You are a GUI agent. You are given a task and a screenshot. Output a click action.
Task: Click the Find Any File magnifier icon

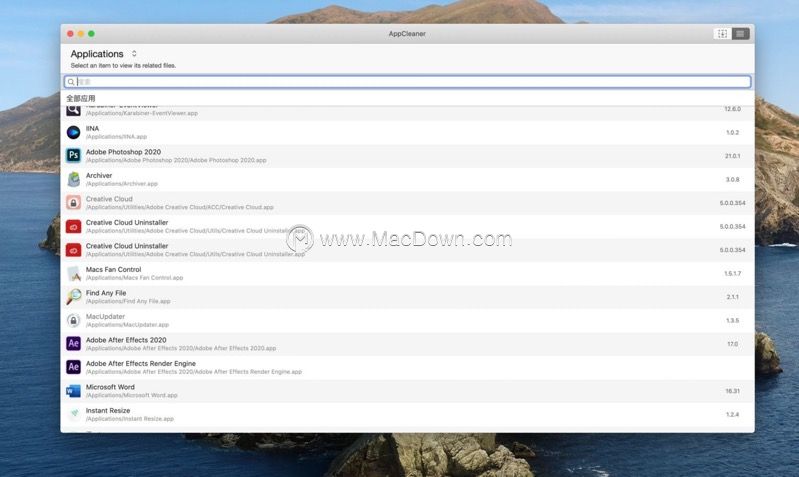(x=73, y=297)
